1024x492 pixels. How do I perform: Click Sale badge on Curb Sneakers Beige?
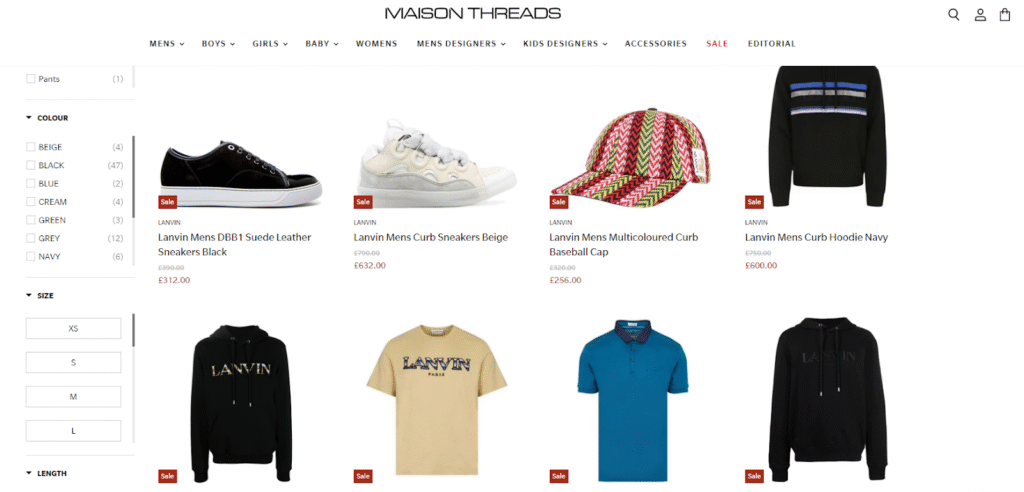pyautogui.click(x=363, y=202)
